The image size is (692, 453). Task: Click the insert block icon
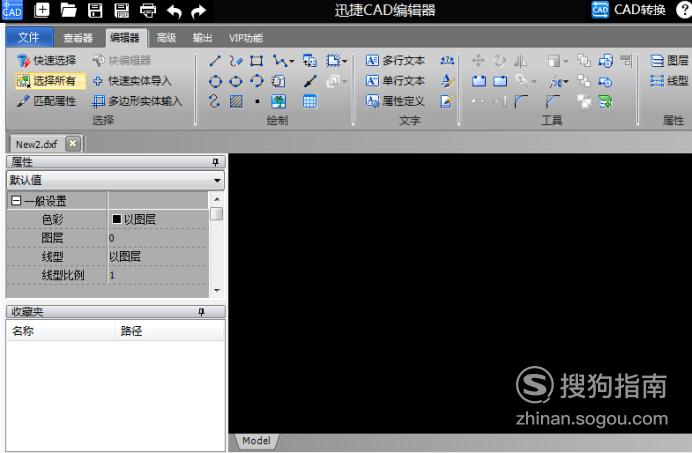(309, 60)
